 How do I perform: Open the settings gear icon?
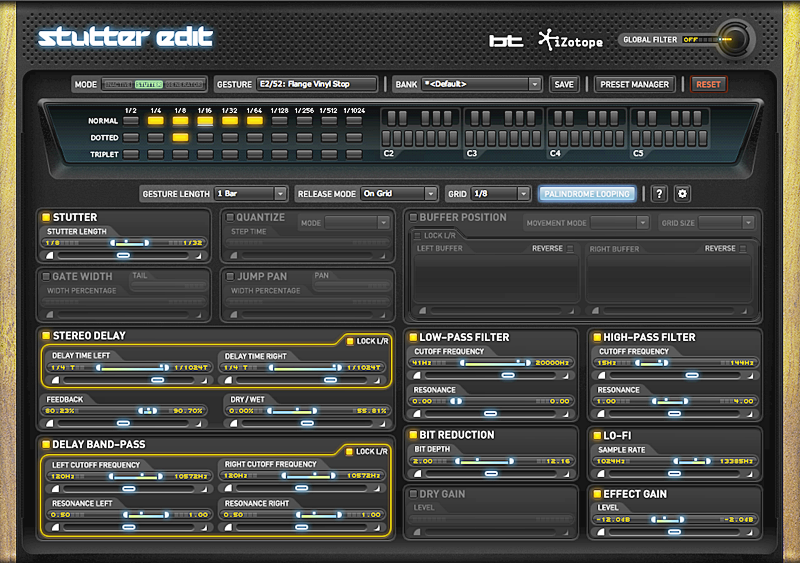point(682,194)
